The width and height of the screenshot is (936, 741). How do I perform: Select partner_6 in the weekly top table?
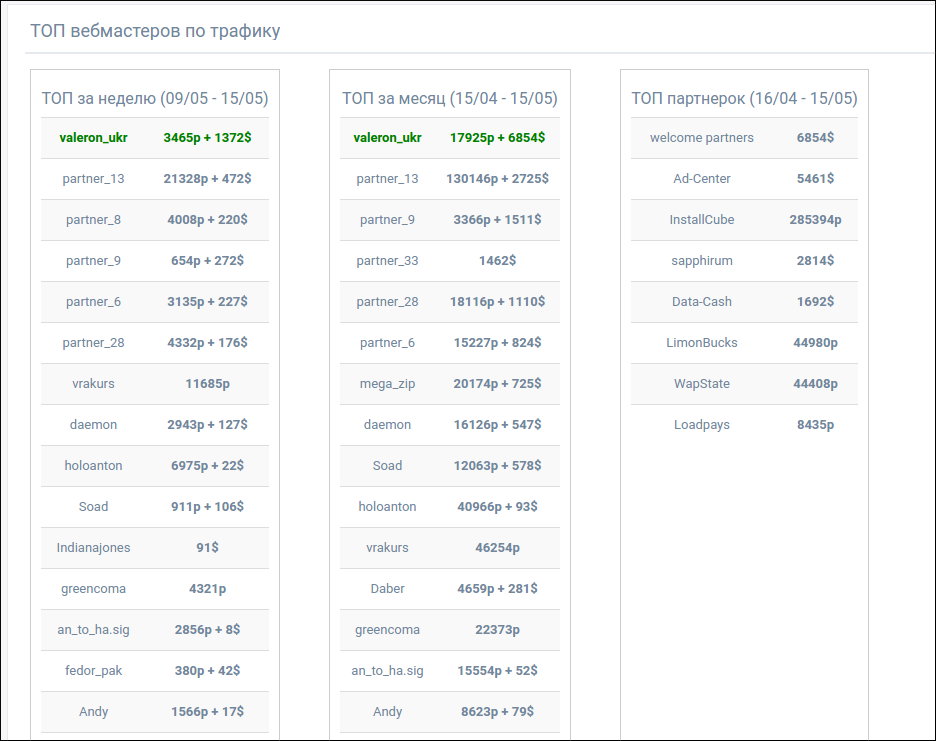coord(93,302)
